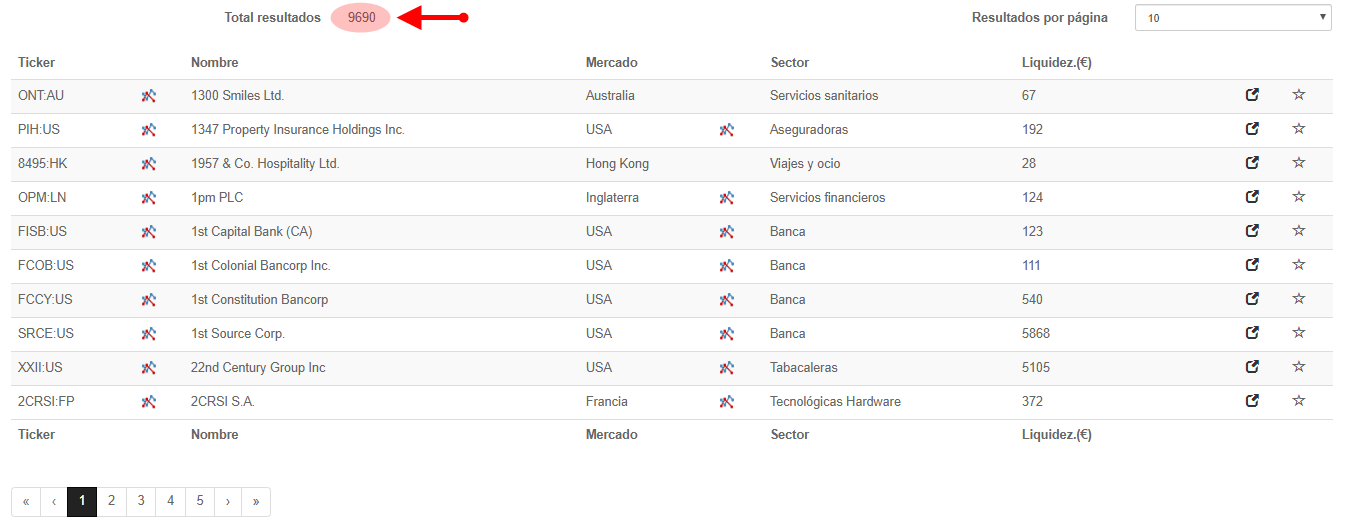
Task: Open external link for 1300 Smiles Ltd.
Action: [1252, 95]
